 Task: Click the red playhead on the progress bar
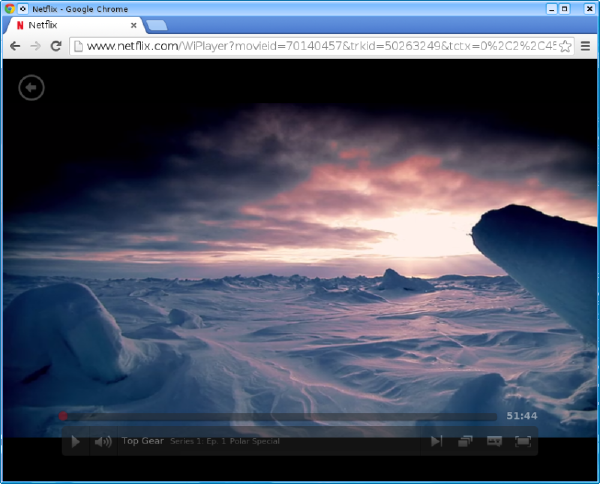(63, 416)
